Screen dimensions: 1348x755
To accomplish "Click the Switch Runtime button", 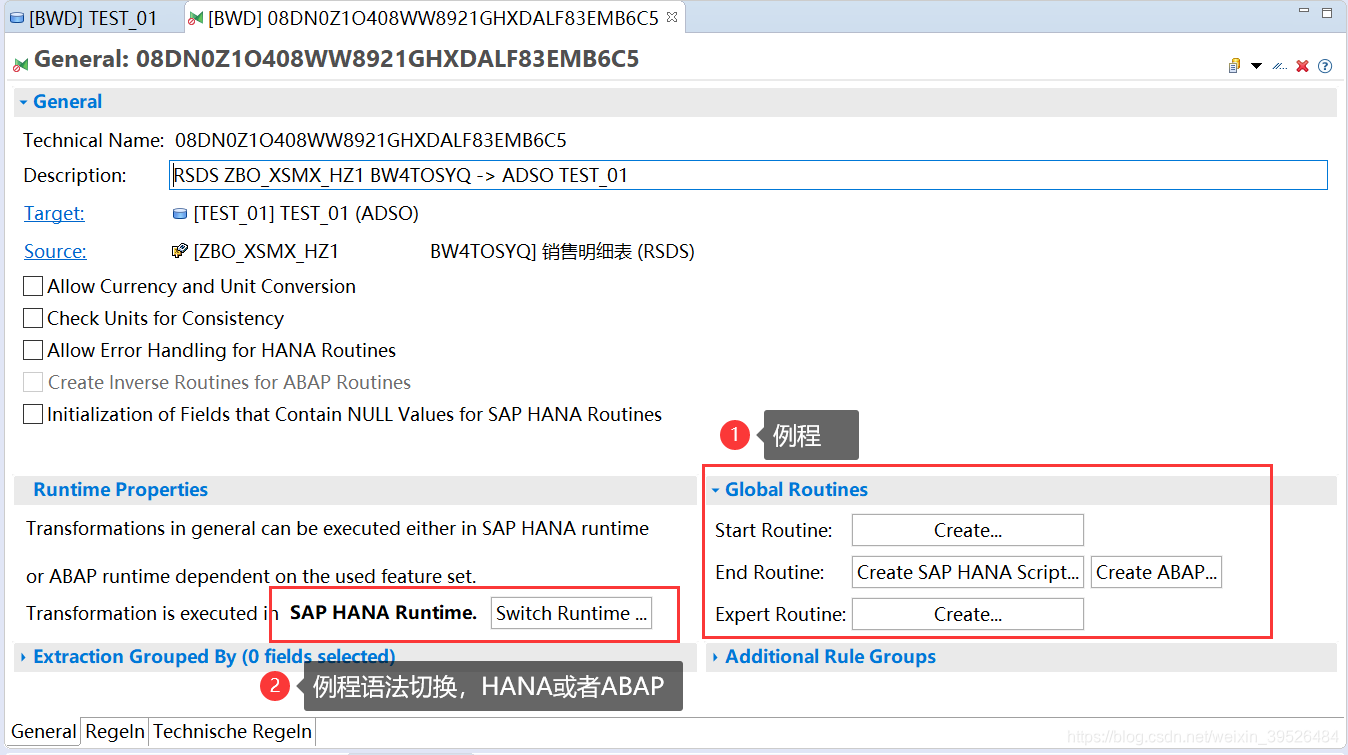I will [x=571, y=613].
